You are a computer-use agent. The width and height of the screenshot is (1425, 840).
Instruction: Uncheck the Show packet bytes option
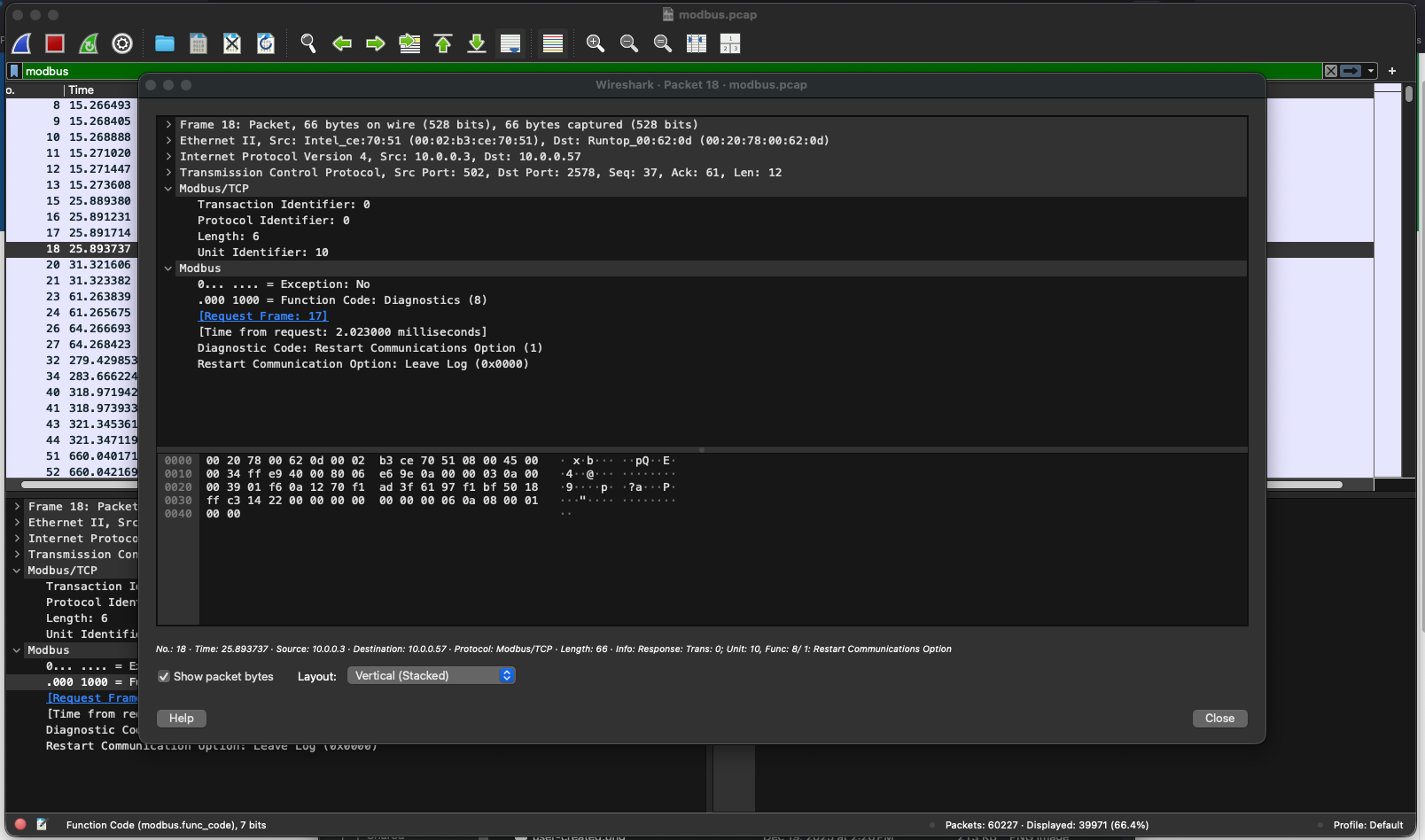tap(163, 676)
